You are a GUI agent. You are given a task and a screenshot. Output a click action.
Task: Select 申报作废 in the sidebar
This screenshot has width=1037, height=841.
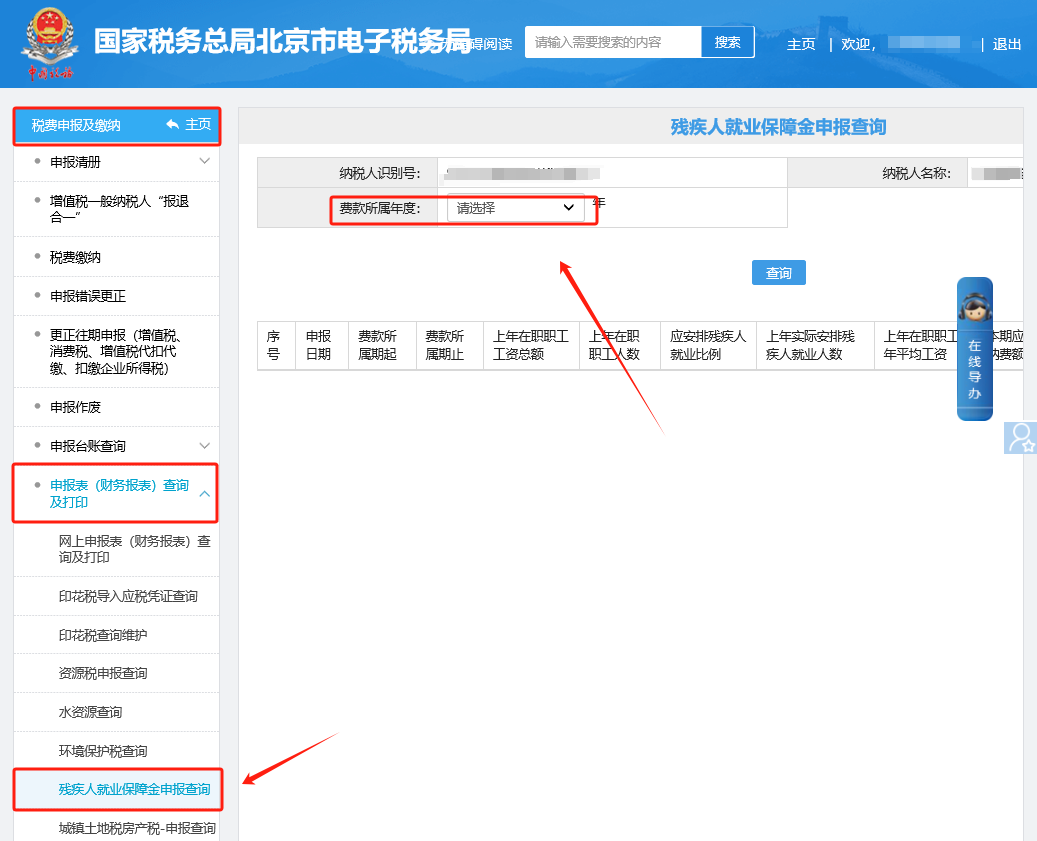[75, 407]
